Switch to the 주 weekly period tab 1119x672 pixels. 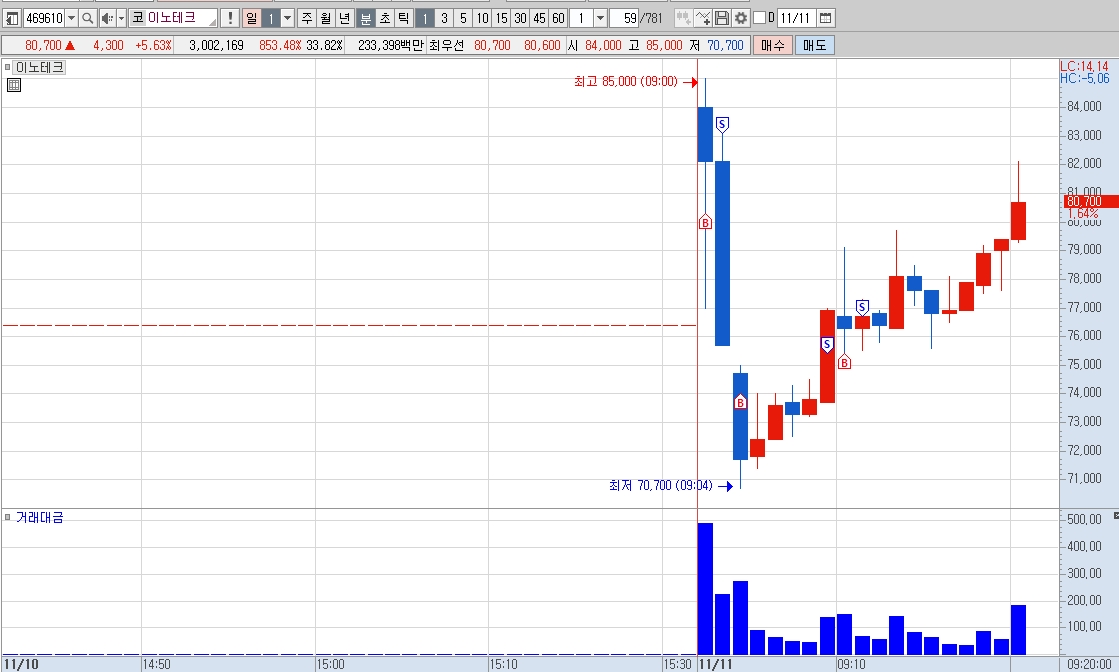pos(307,18)
